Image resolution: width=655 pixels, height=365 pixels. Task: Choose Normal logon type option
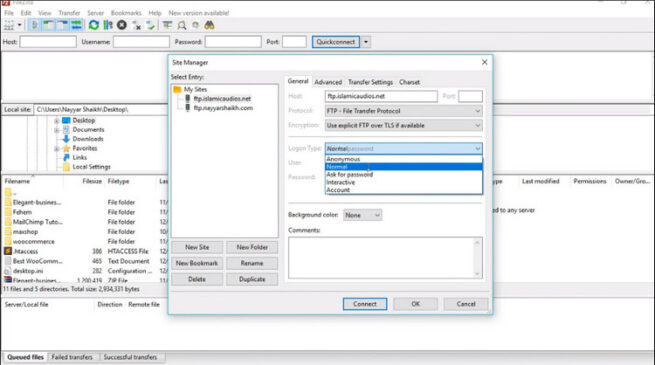point(404,167)
